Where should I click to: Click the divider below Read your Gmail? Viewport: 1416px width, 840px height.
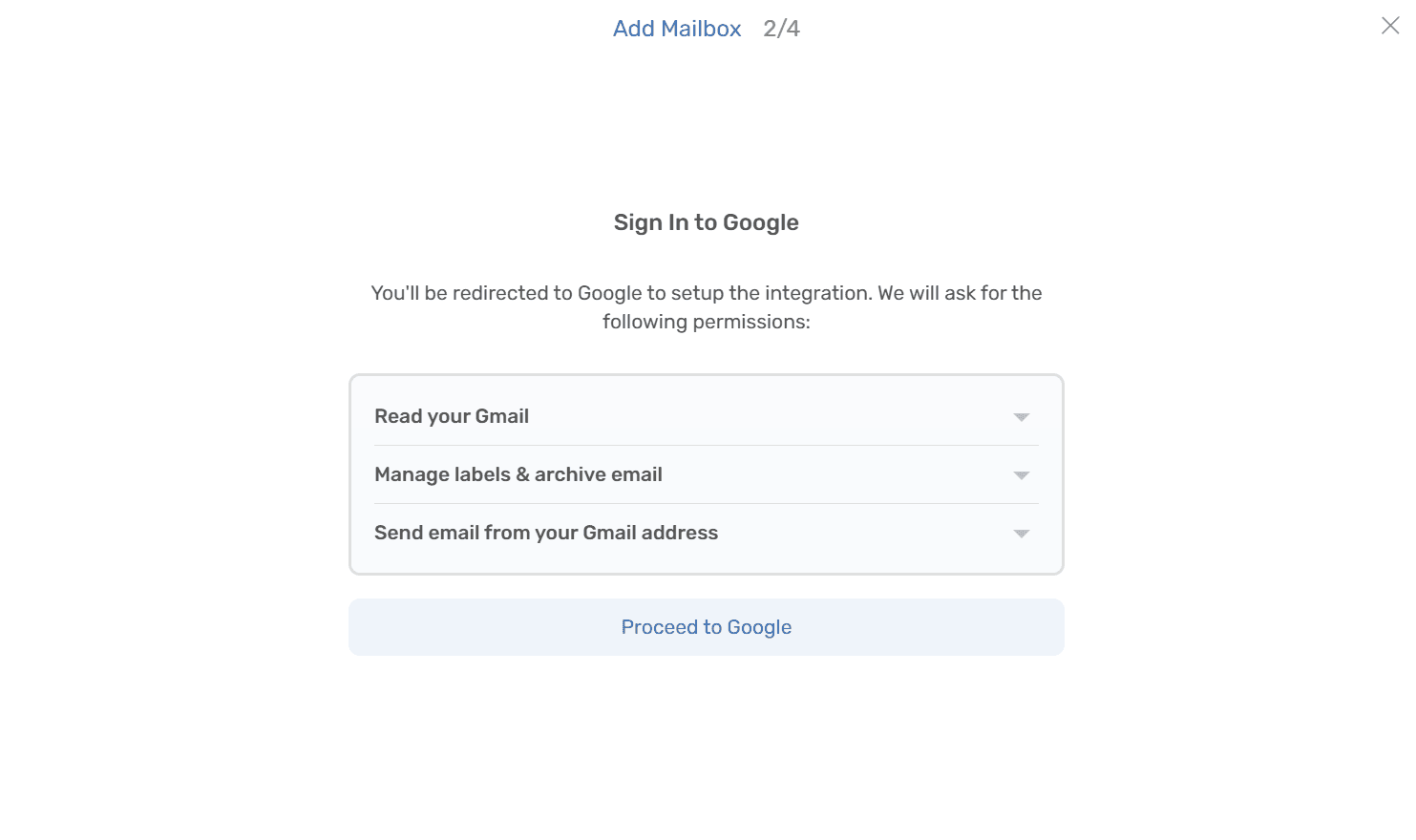(706, 446)
